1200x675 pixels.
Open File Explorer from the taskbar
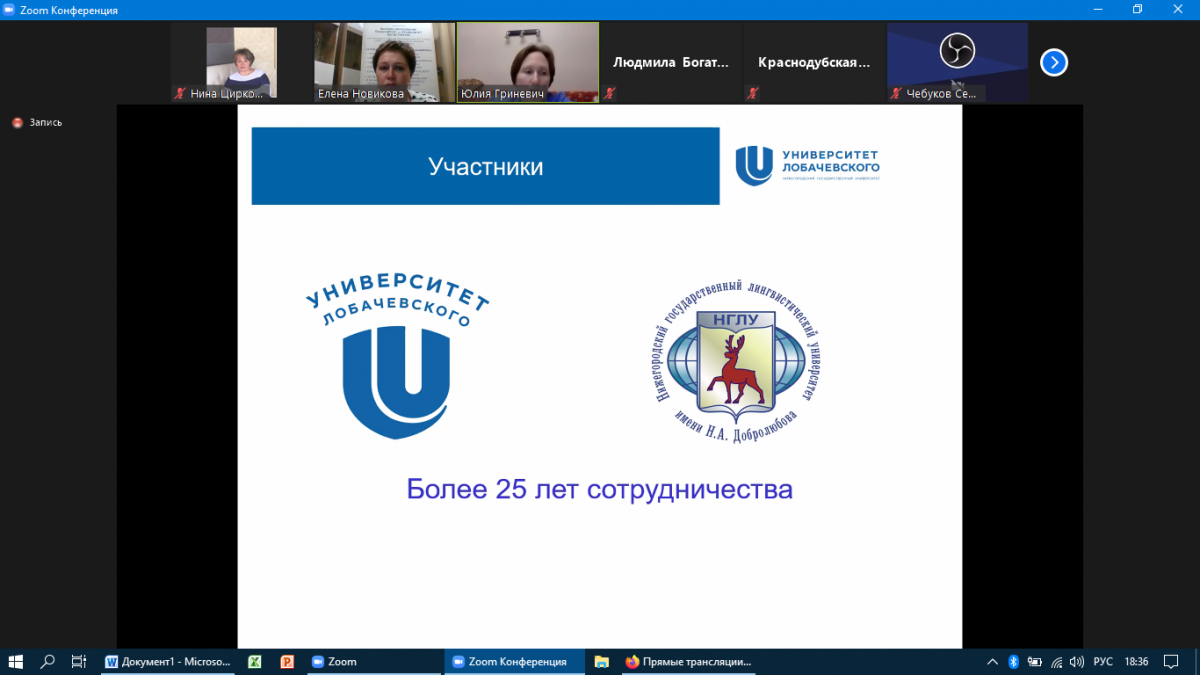tap(601, 661)
